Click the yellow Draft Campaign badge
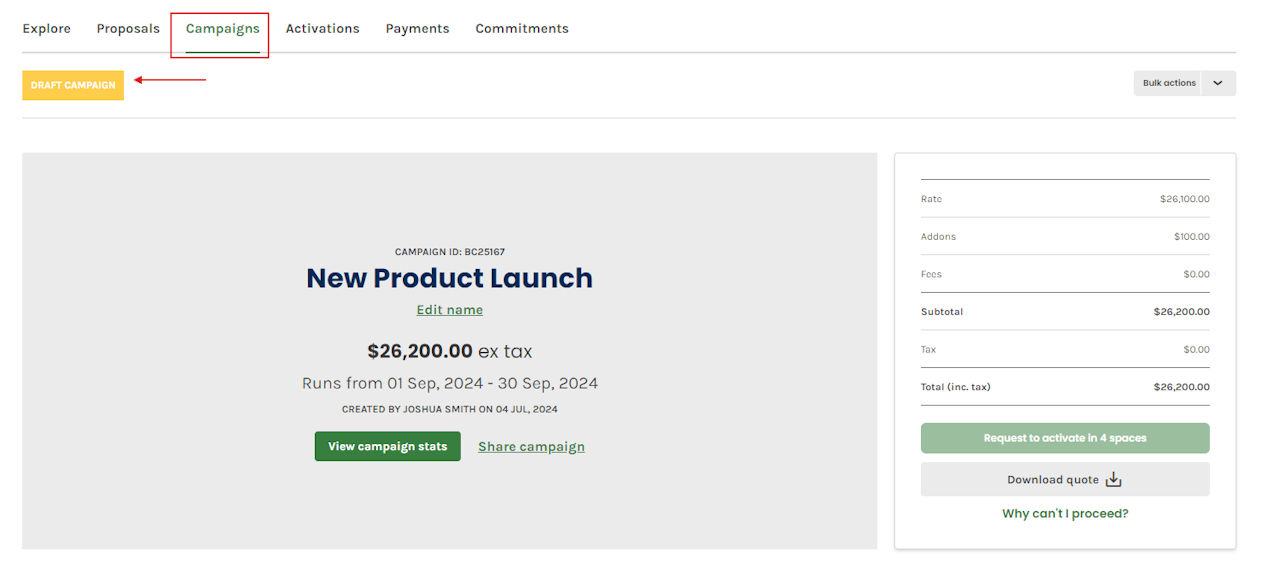The width and height of the screenshot is (1280, 563). pos(73,85)
